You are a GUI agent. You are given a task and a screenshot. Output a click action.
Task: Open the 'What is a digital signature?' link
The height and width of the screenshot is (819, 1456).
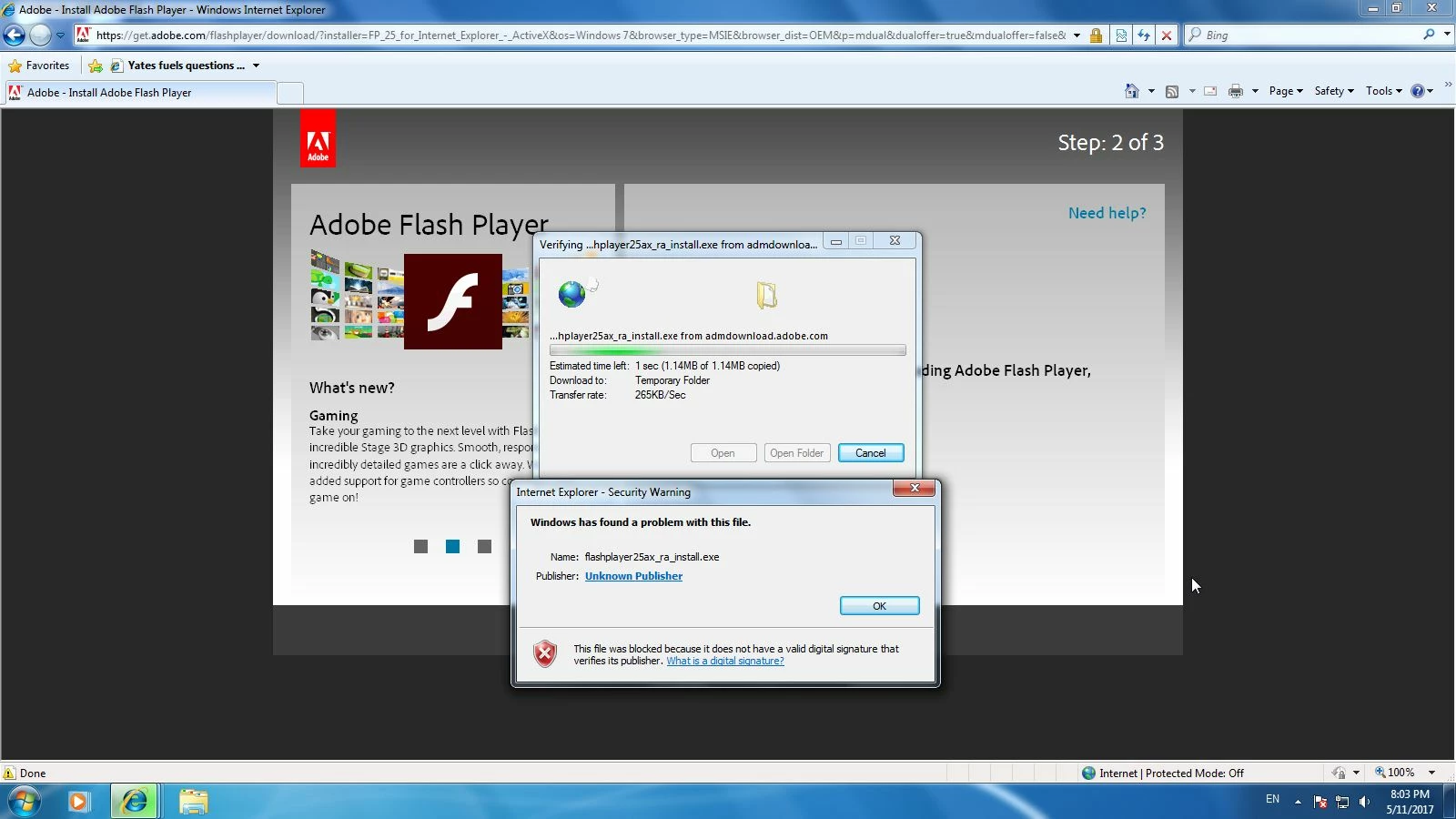pos(724,661)
